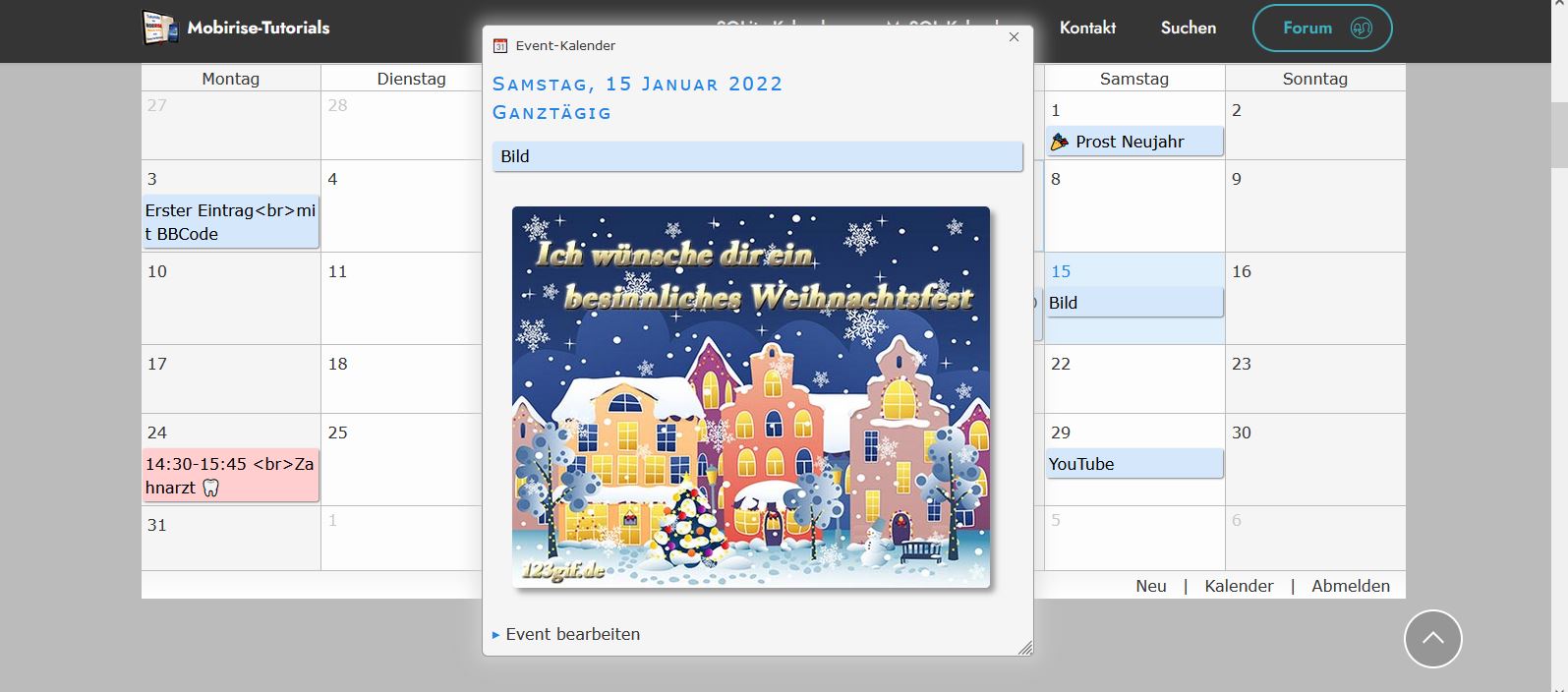Open the Suchen menu item
Screen dimensions: 1568x692
click(x=1188, y=28)
